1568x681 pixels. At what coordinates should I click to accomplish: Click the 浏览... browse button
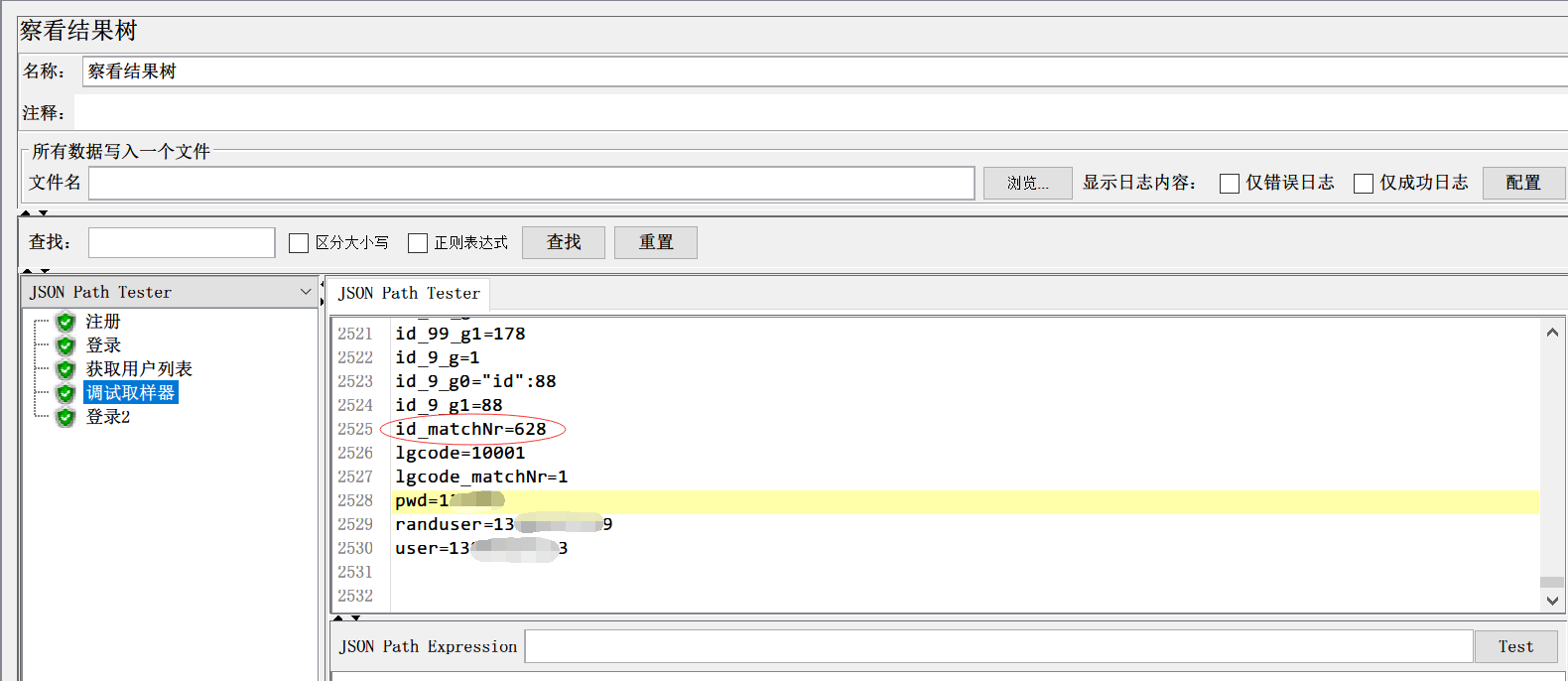pos(1027,183)
